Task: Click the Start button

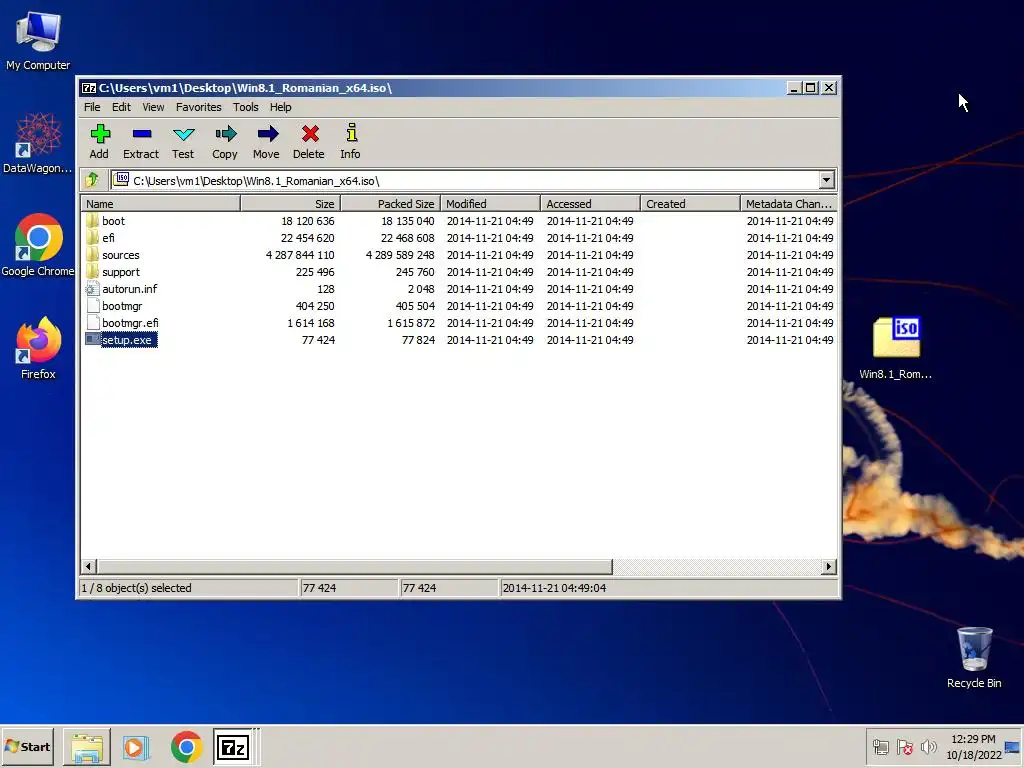Action: click(27, 747)
